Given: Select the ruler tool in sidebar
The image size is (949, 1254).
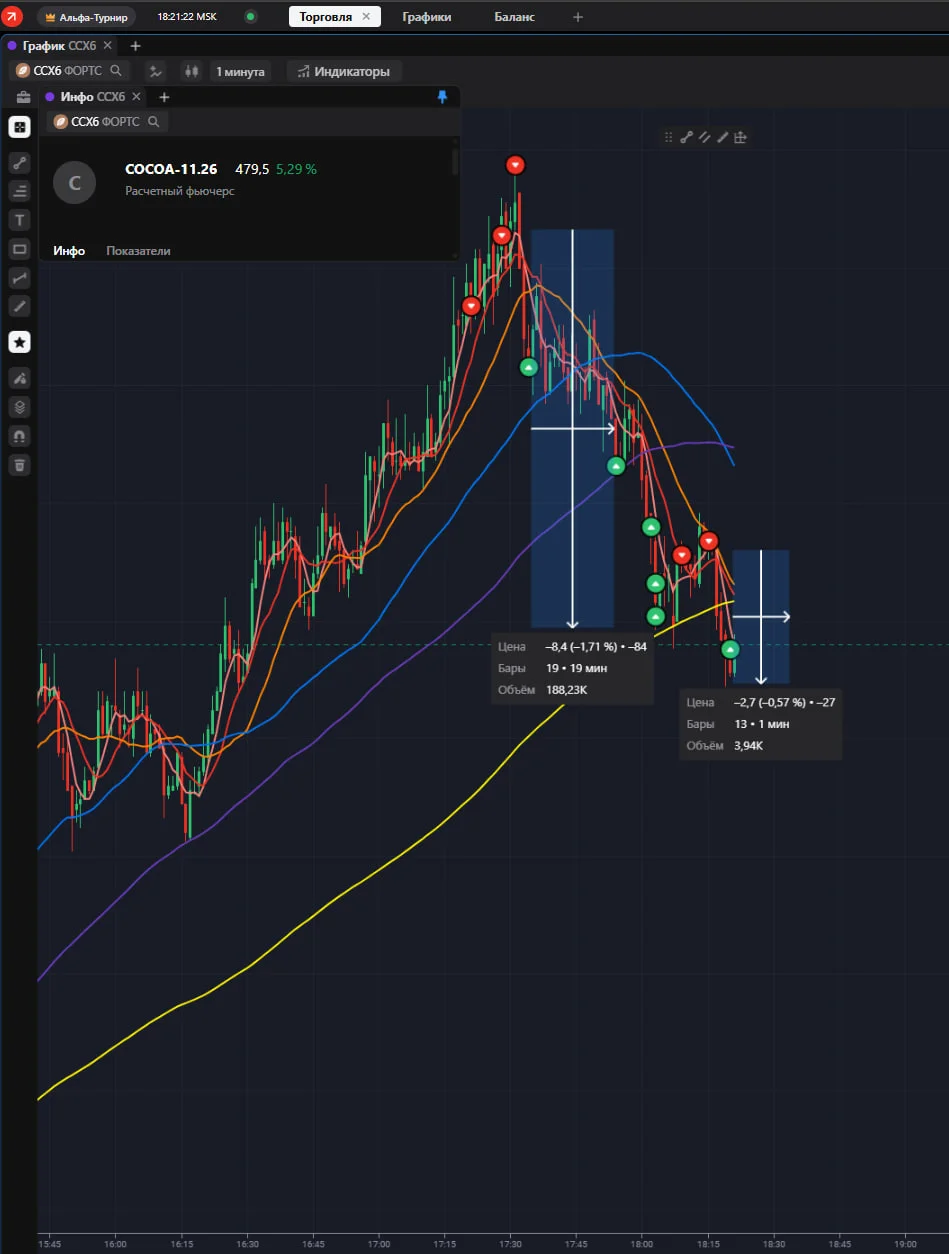Looking at the screenshot, I should pyautogui.click(x=20, y=306).
